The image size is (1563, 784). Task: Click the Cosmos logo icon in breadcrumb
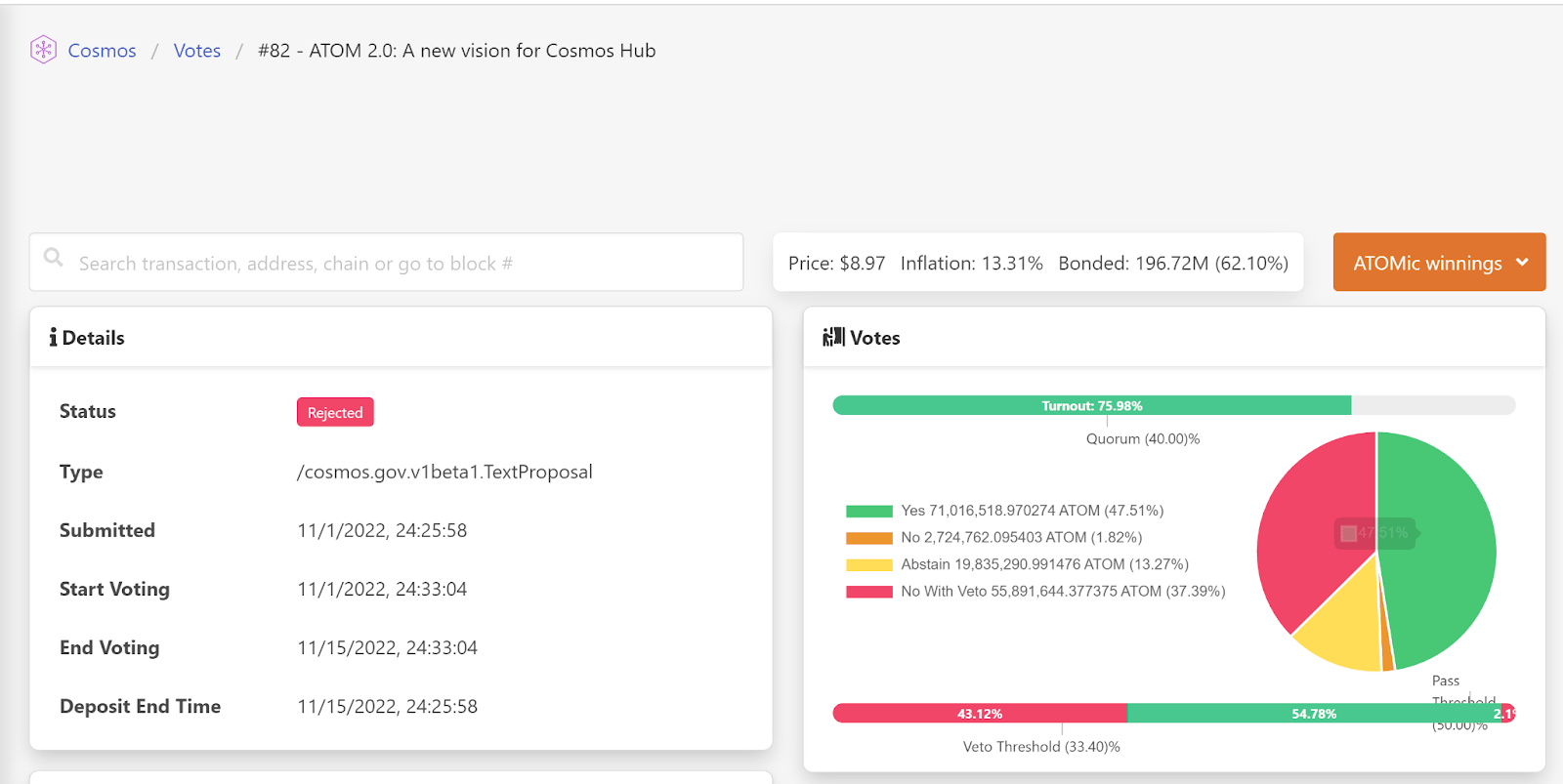point(43,50)
